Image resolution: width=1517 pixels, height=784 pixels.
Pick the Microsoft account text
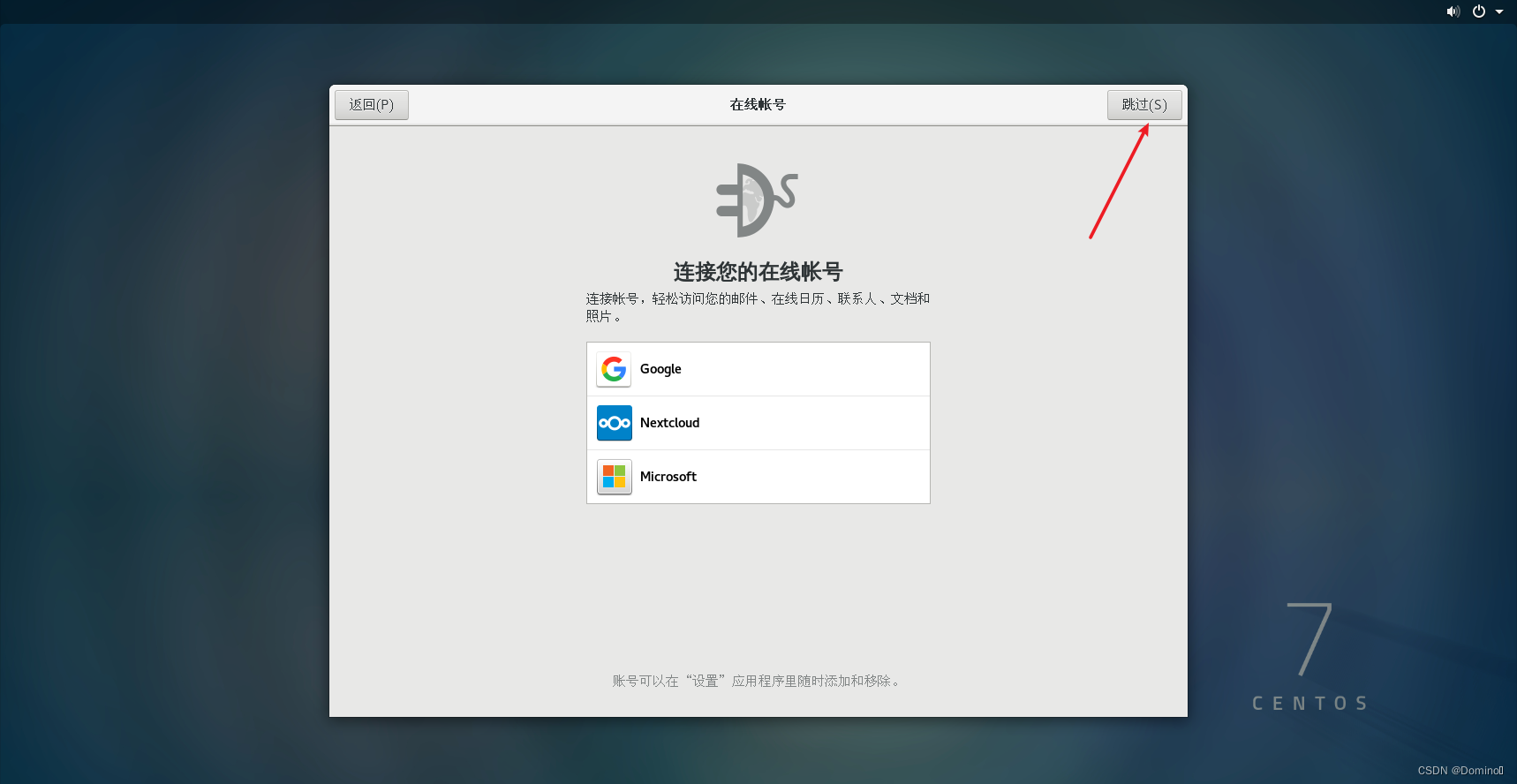[x=668, y=477]
